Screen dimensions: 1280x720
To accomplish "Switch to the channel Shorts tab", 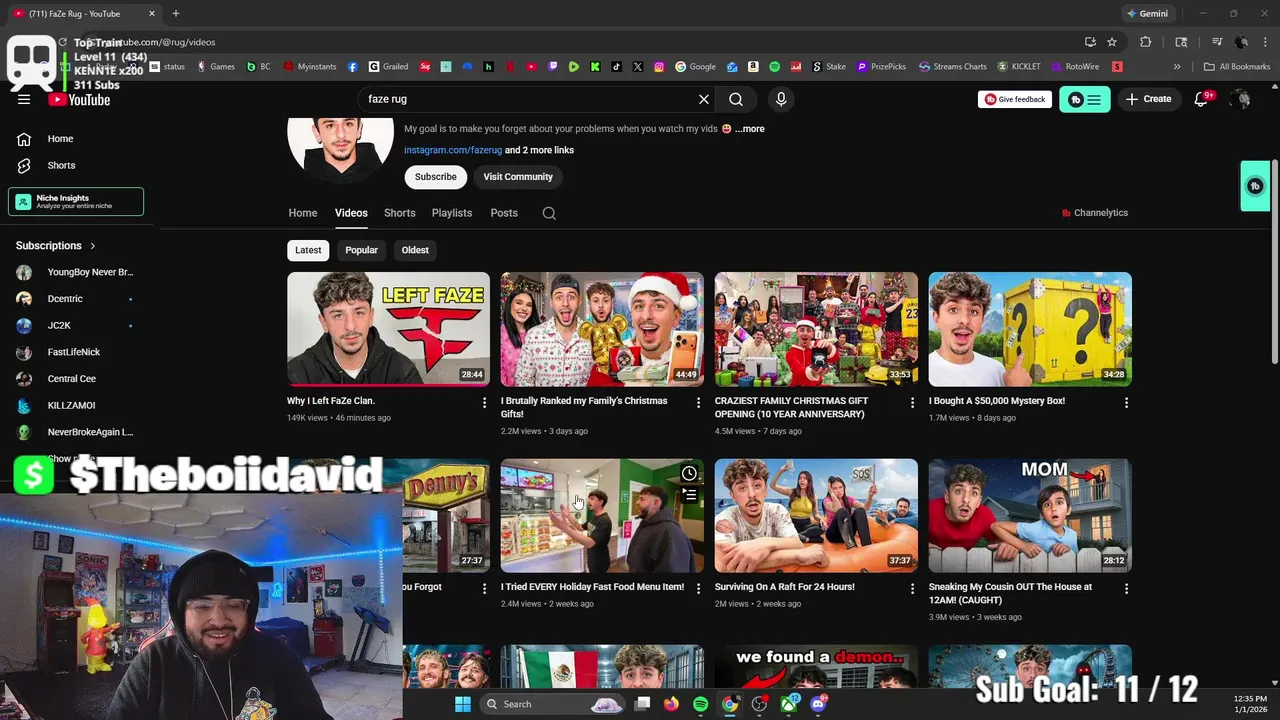I will [400, 213].
